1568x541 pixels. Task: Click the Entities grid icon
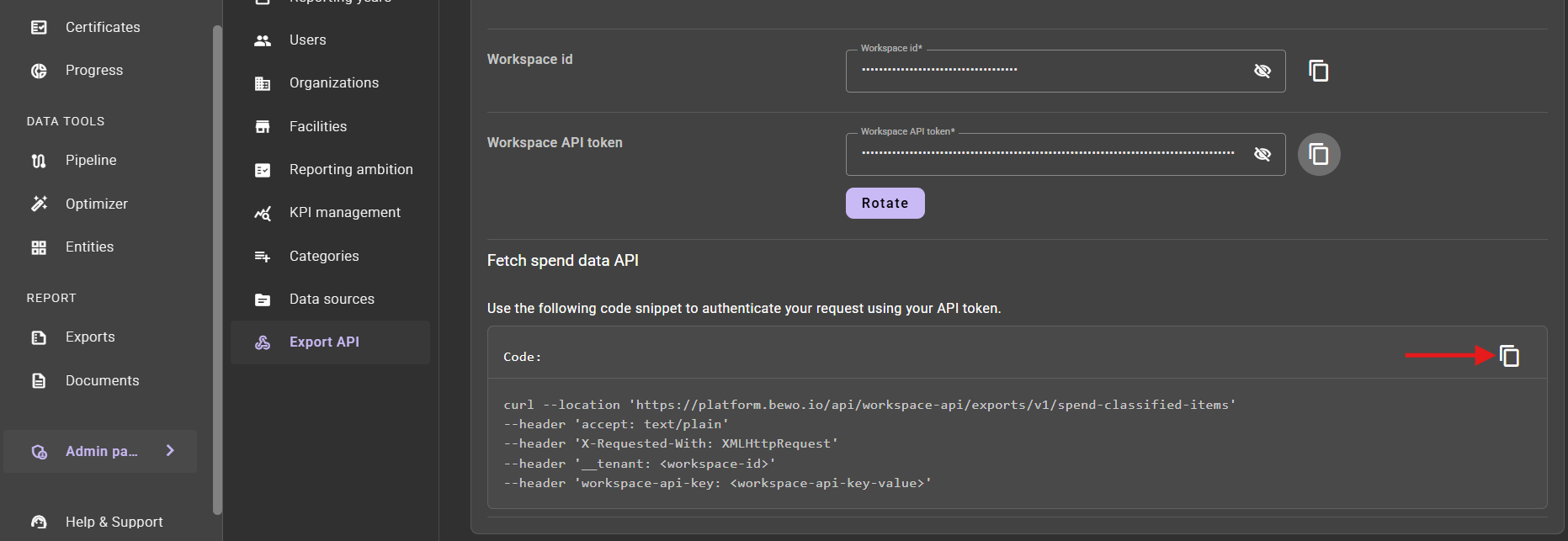pos(39,247)
